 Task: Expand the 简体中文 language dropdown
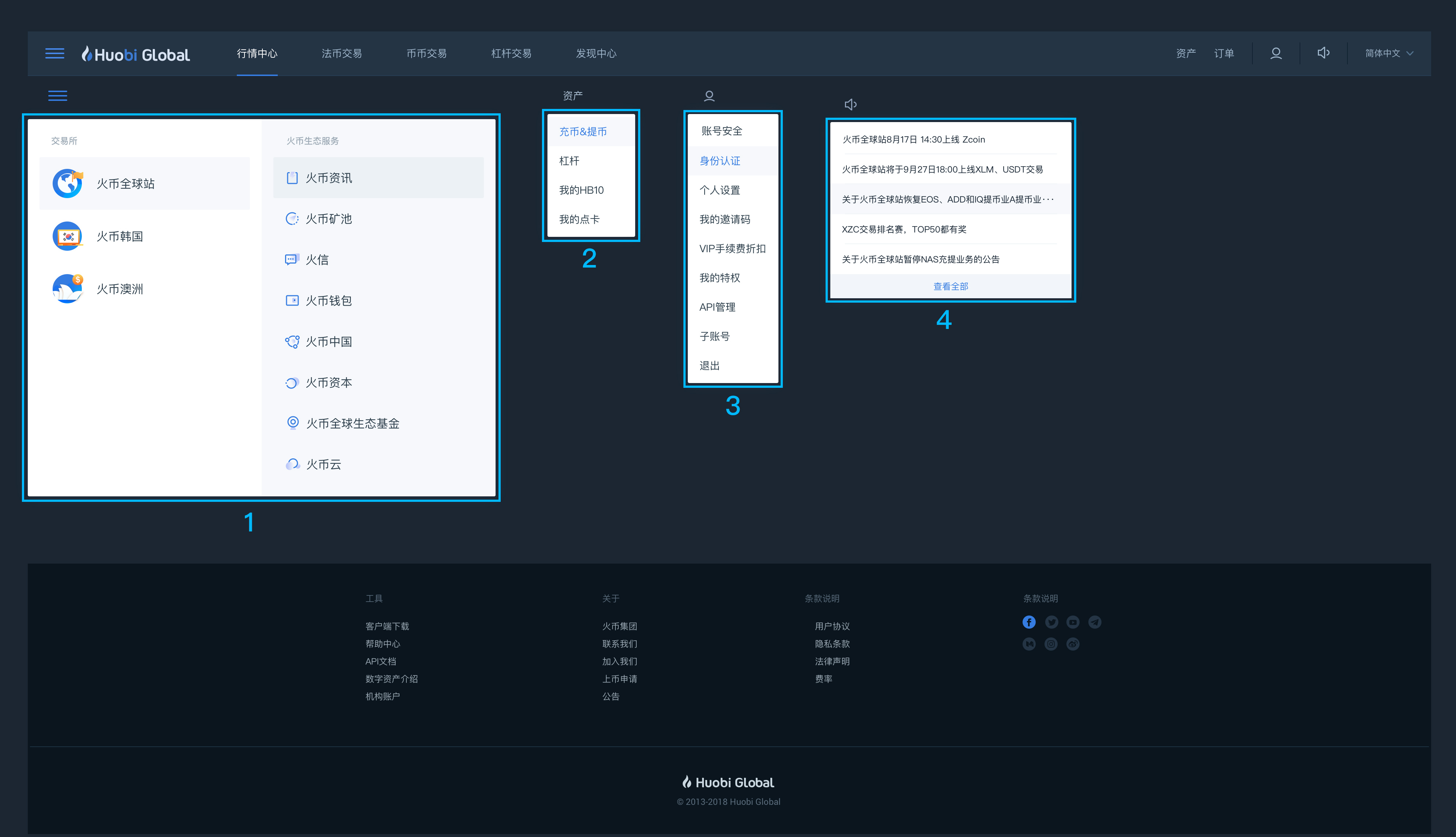point(1389,53)
